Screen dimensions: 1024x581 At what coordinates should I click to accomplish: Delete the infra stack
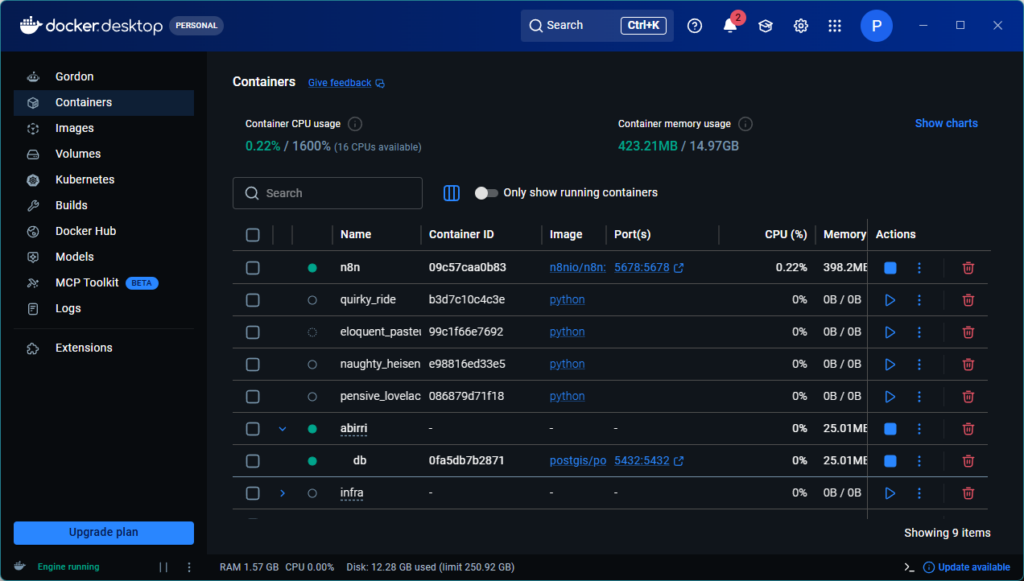[968, 493]
